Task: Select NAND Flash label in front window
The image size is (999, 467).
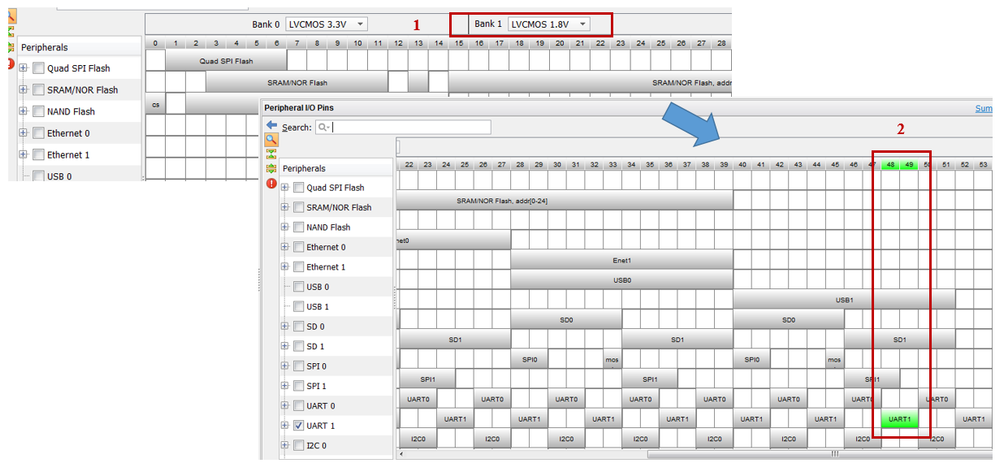Action: [328, 227]
